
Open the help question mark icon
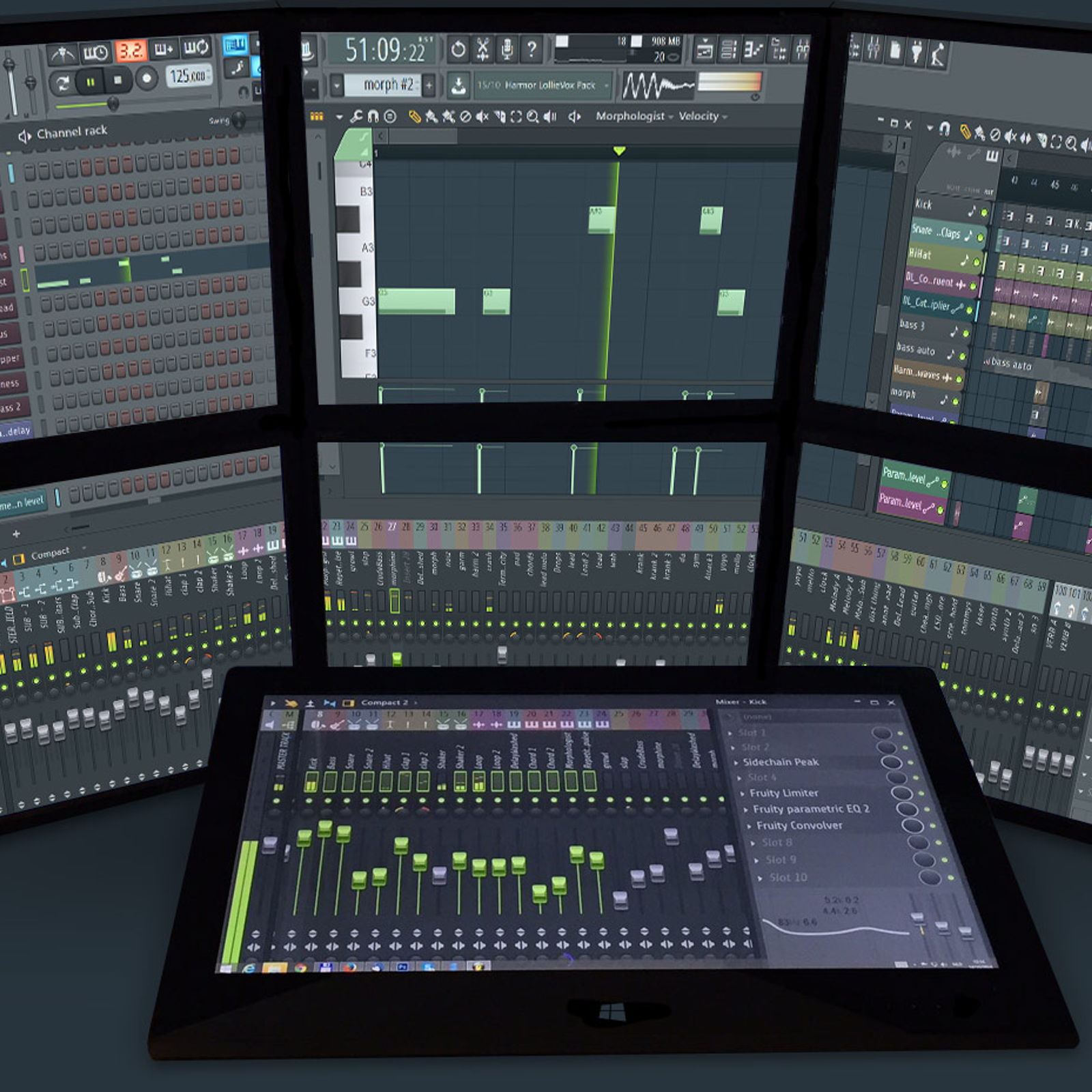click(531, 49)
